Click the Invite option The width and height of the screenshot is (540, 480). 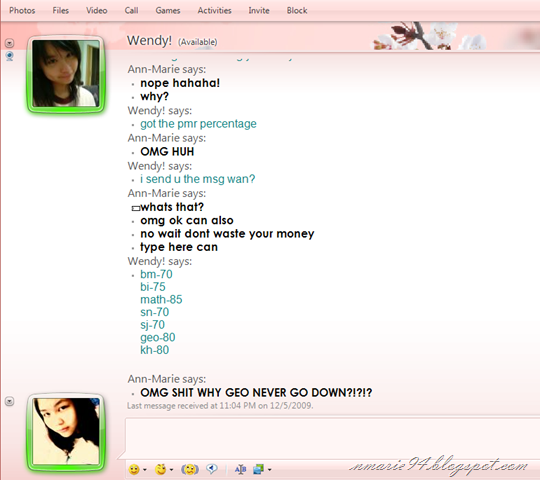[259, 10]
